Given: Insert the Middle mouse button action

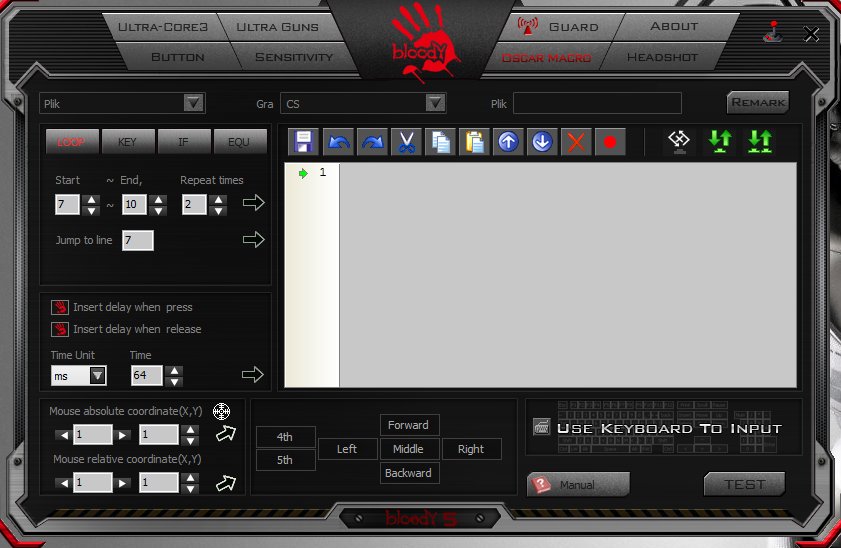Looking at the screenshot, I should coord(409,449).
